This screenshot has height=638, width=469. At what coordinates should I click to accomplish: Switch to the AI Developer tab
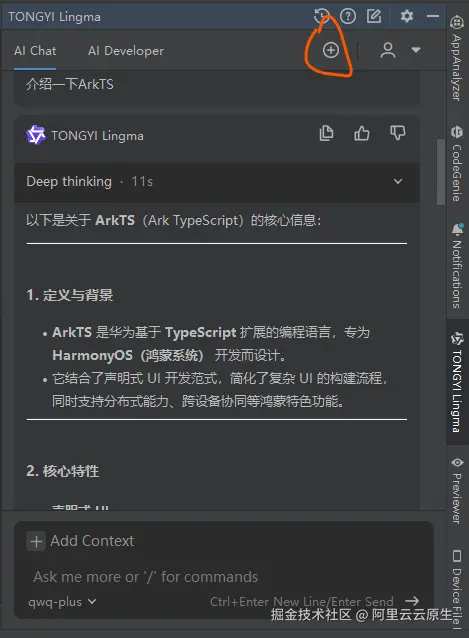point(126,51)
